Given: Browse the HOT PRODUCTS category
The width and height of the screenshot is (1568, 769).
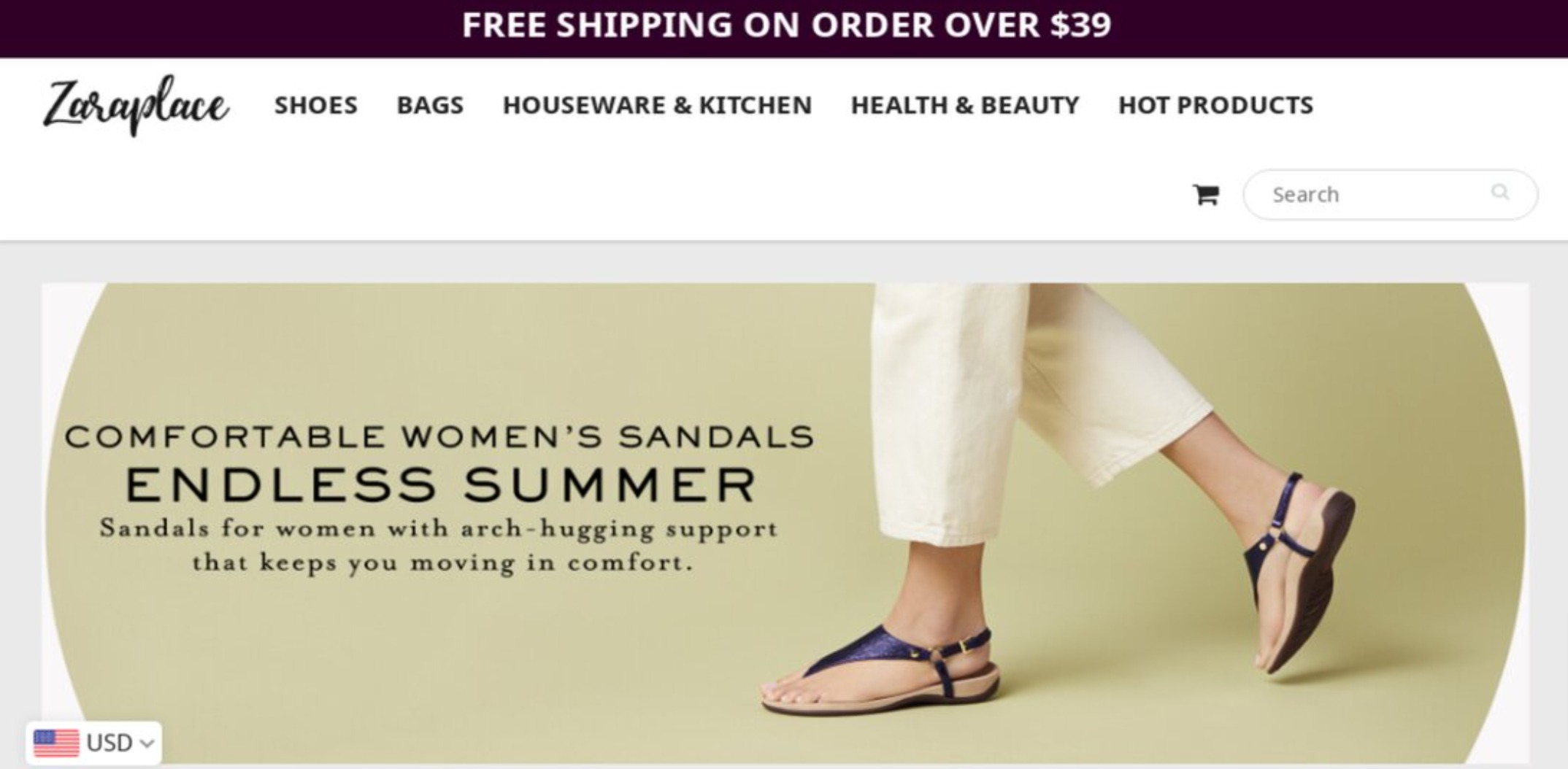Looking at the screenshot, I should click(1215, 105).
